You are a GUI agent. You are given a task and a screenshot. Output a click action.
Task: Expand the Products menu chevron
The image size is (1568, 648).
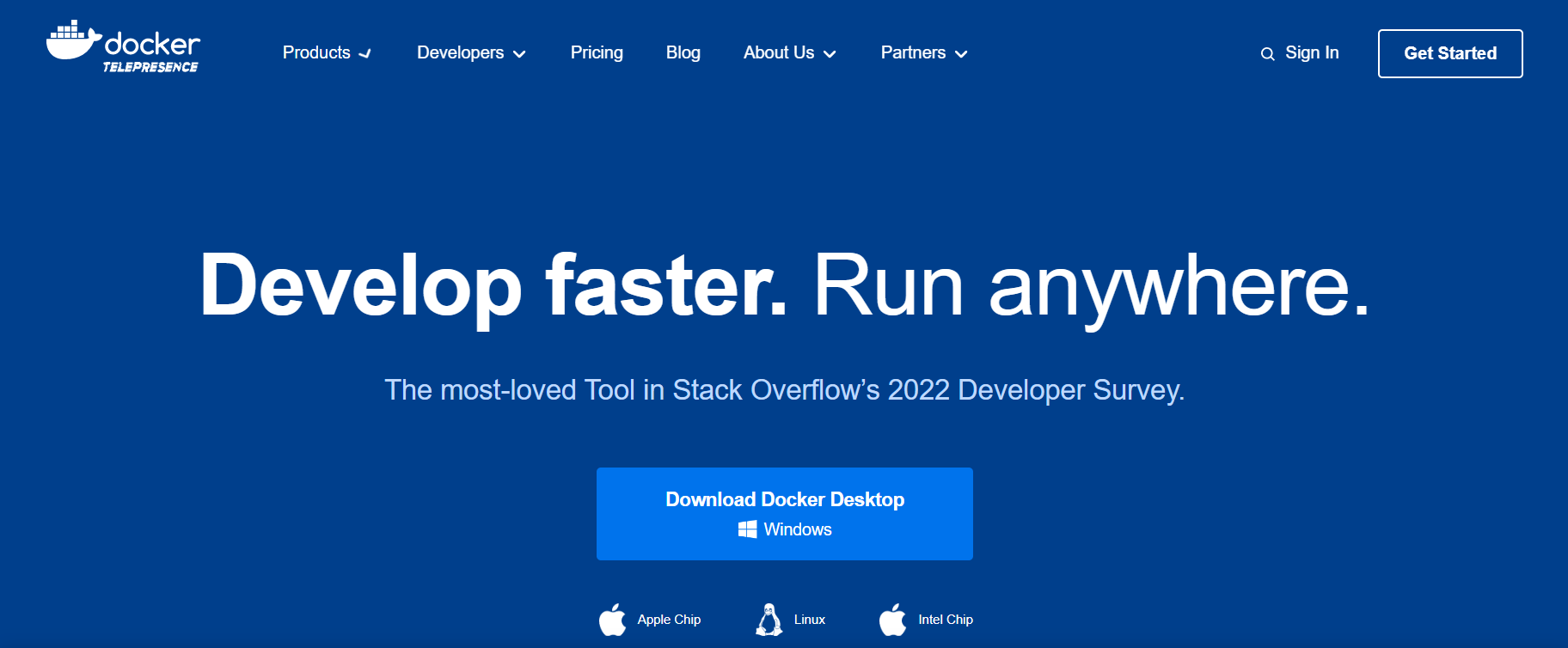coord(364,53)
